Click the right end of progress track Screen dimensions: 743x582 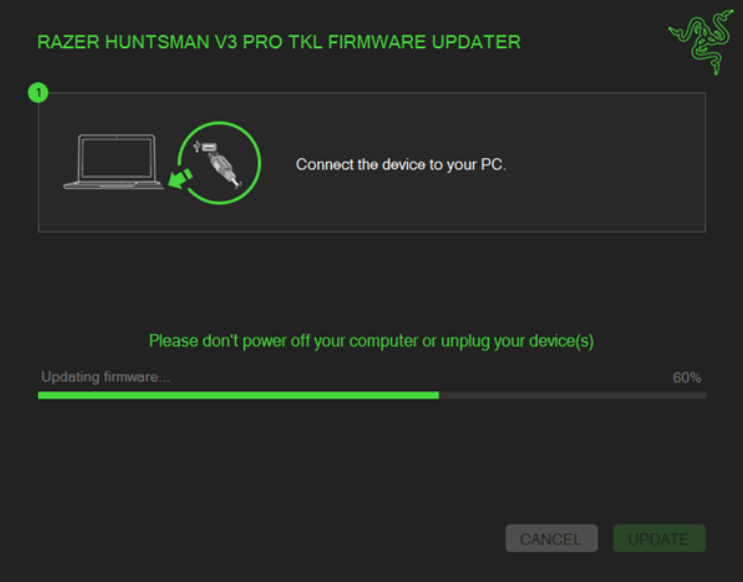point(702,395)
